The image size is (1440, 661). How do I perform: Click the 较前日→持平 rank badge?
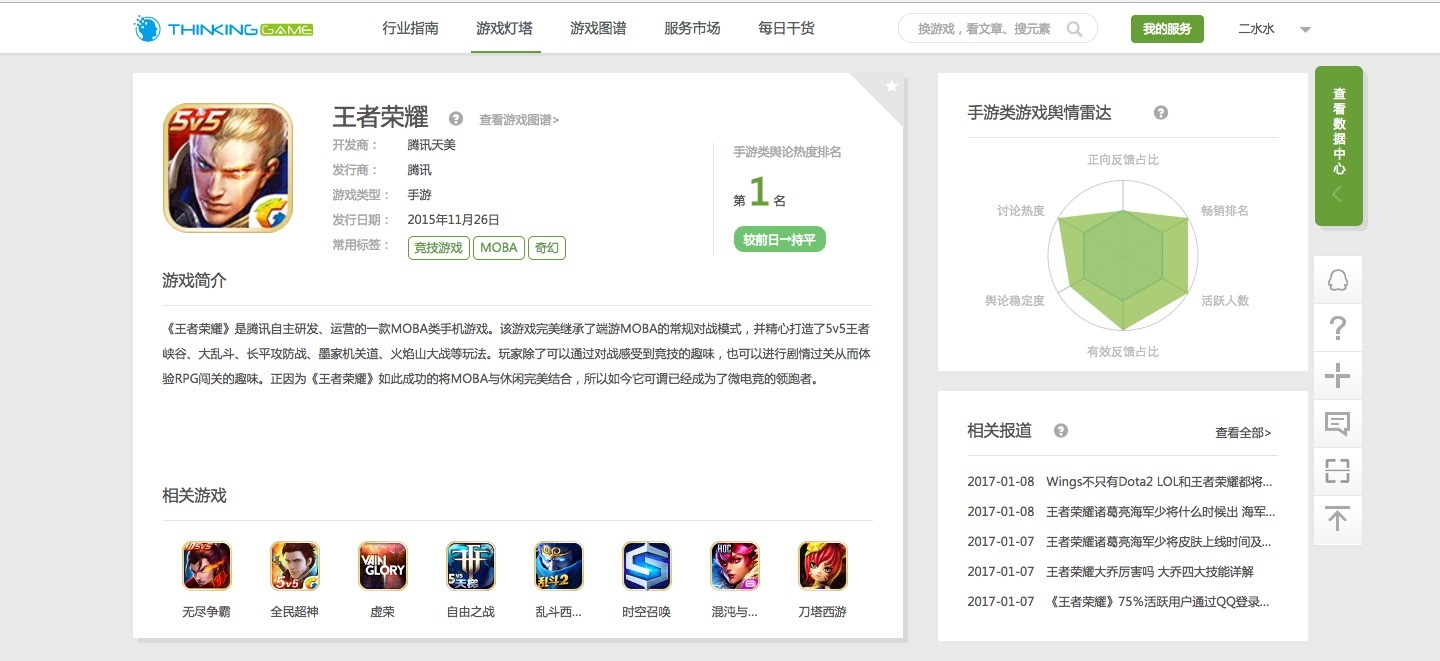780,240
